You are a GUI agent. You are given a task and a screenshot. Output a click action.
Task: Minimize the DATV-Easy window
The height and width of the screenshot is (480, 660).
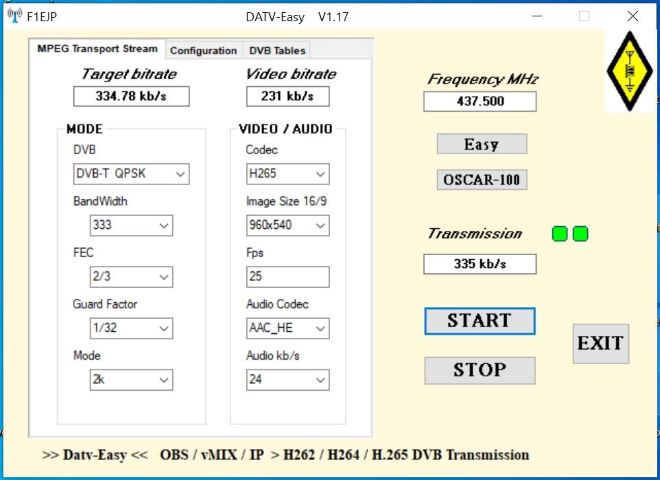coord(537,16)
